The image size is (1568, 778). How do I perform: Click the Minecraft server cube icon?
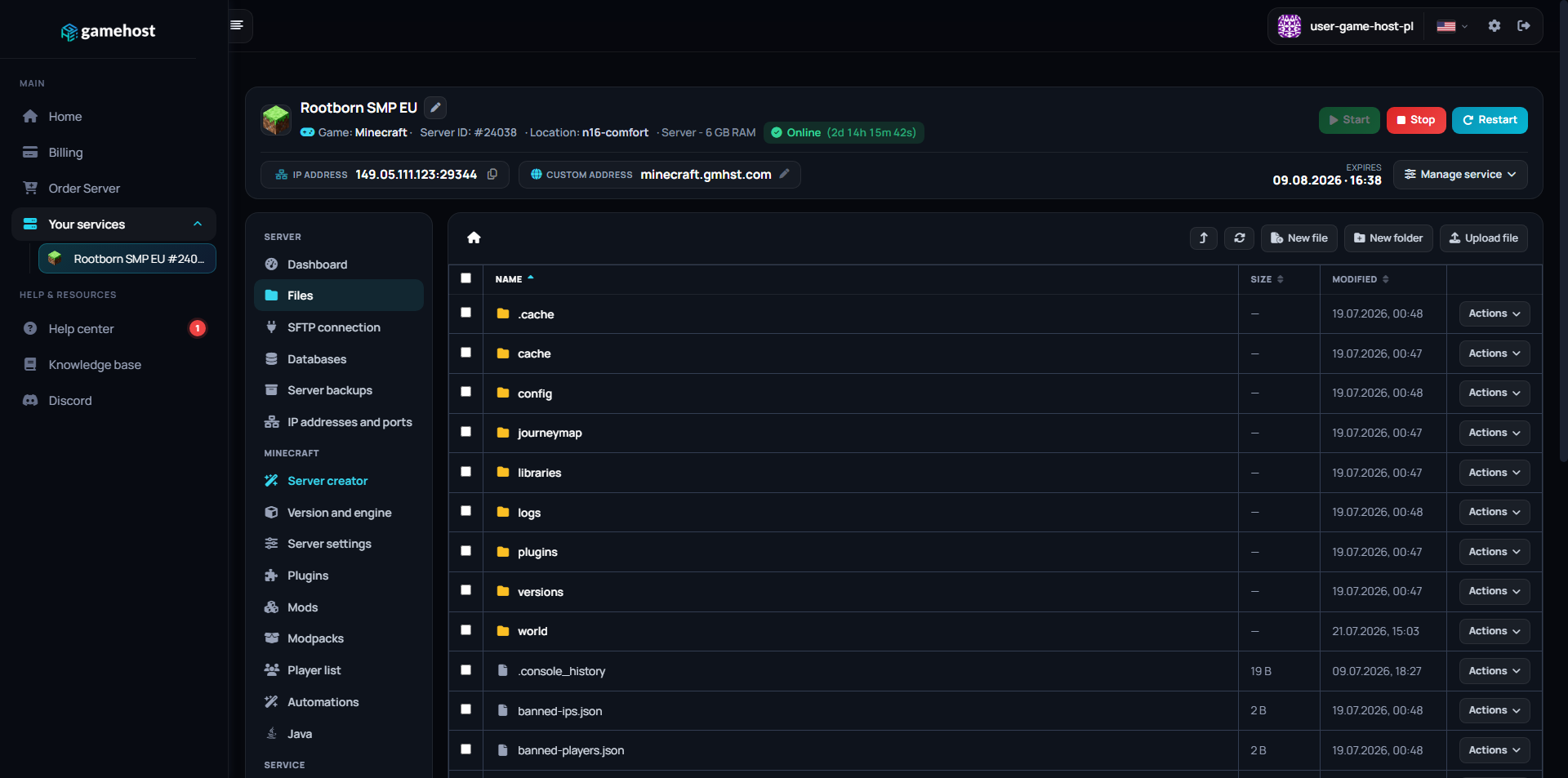point(276,120)
